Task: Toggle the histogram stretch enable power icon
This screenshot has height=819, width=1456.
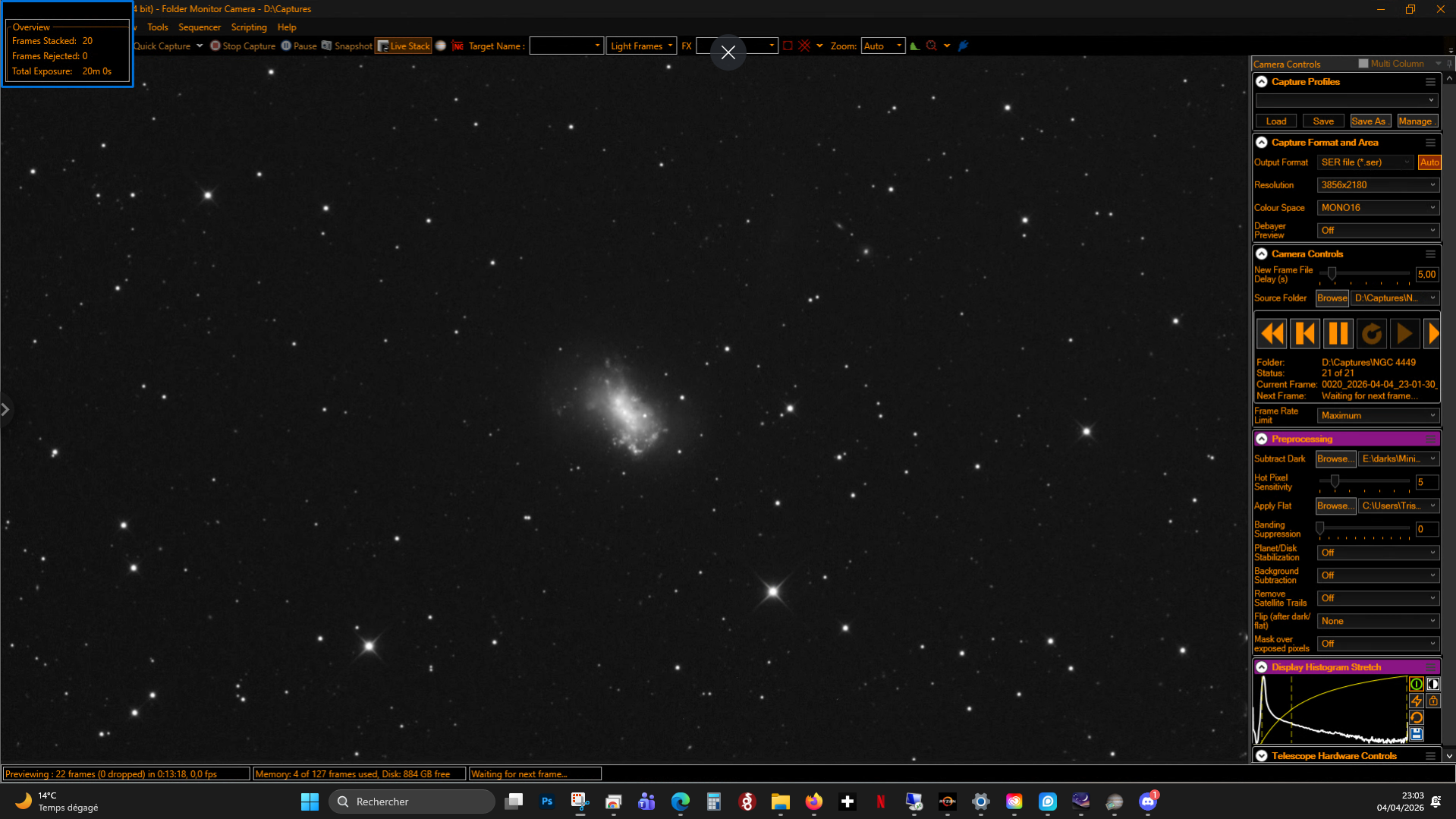Action: coord(1416,684)
